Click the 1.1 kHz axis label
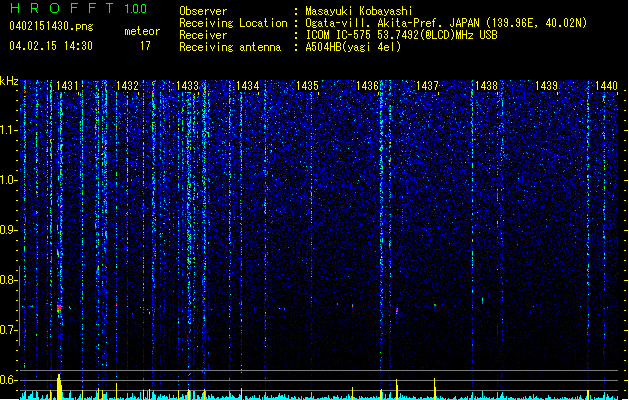Viewport: 629px width, 400px height. (8, 130)
